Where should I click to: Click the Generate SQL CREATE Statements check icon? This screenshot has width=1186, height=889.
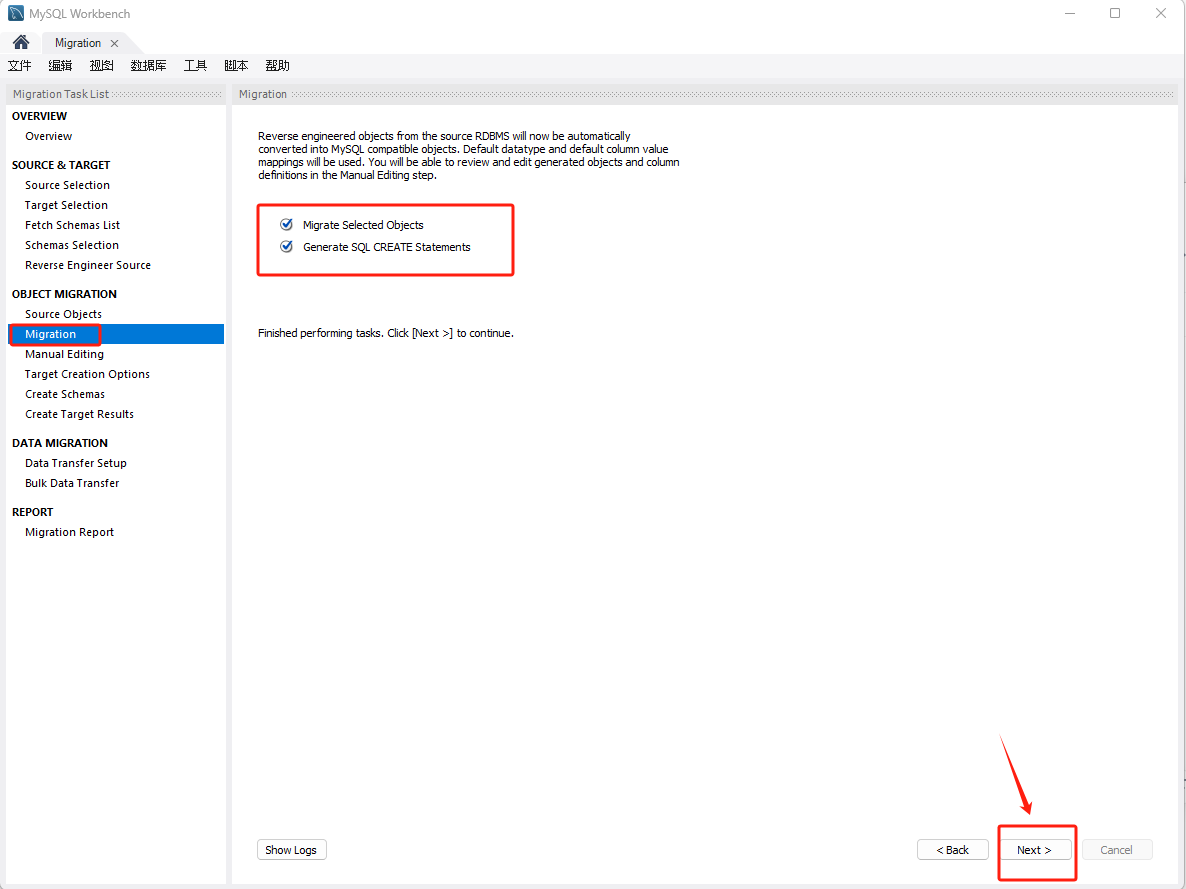[287, 247]
